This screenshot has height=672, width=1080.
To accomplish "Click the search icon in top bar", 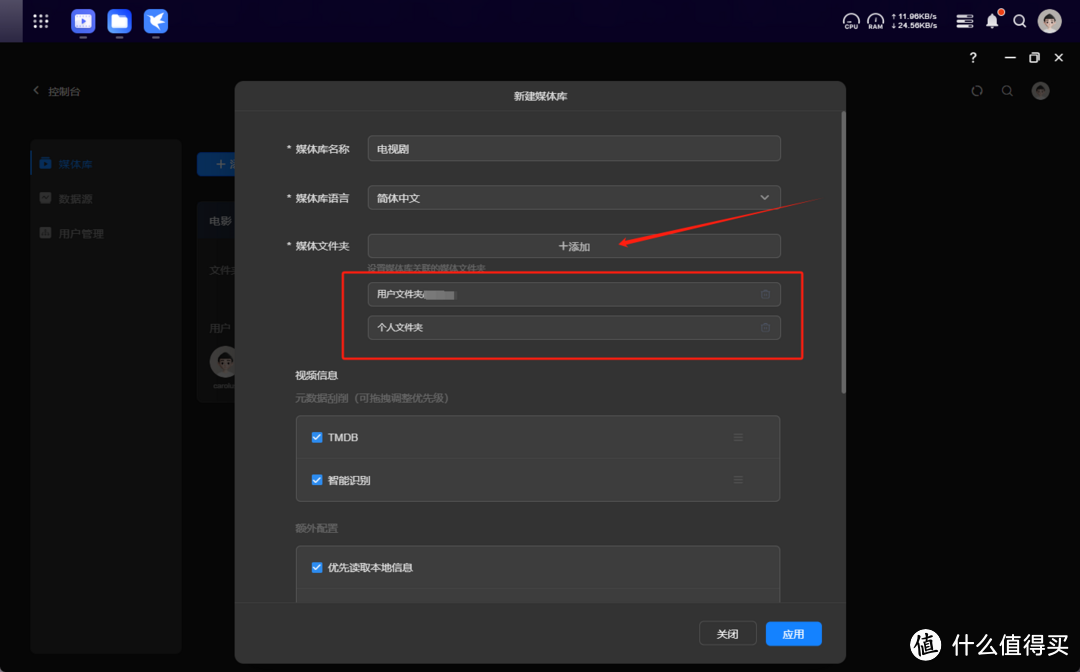I will (1020, 21).
